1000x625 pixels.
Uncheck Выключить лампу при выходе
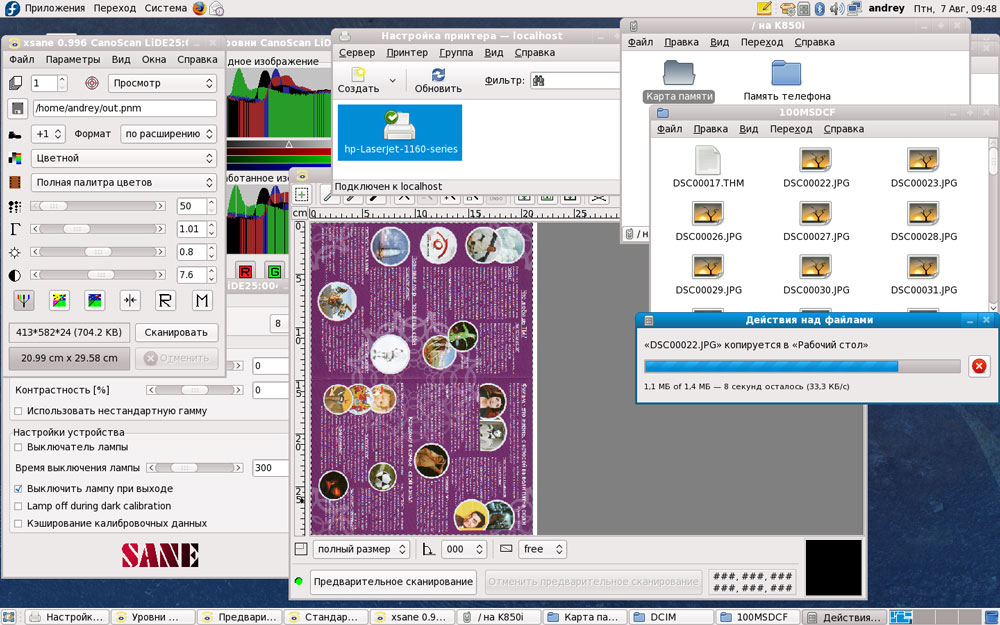click(18, 489)
